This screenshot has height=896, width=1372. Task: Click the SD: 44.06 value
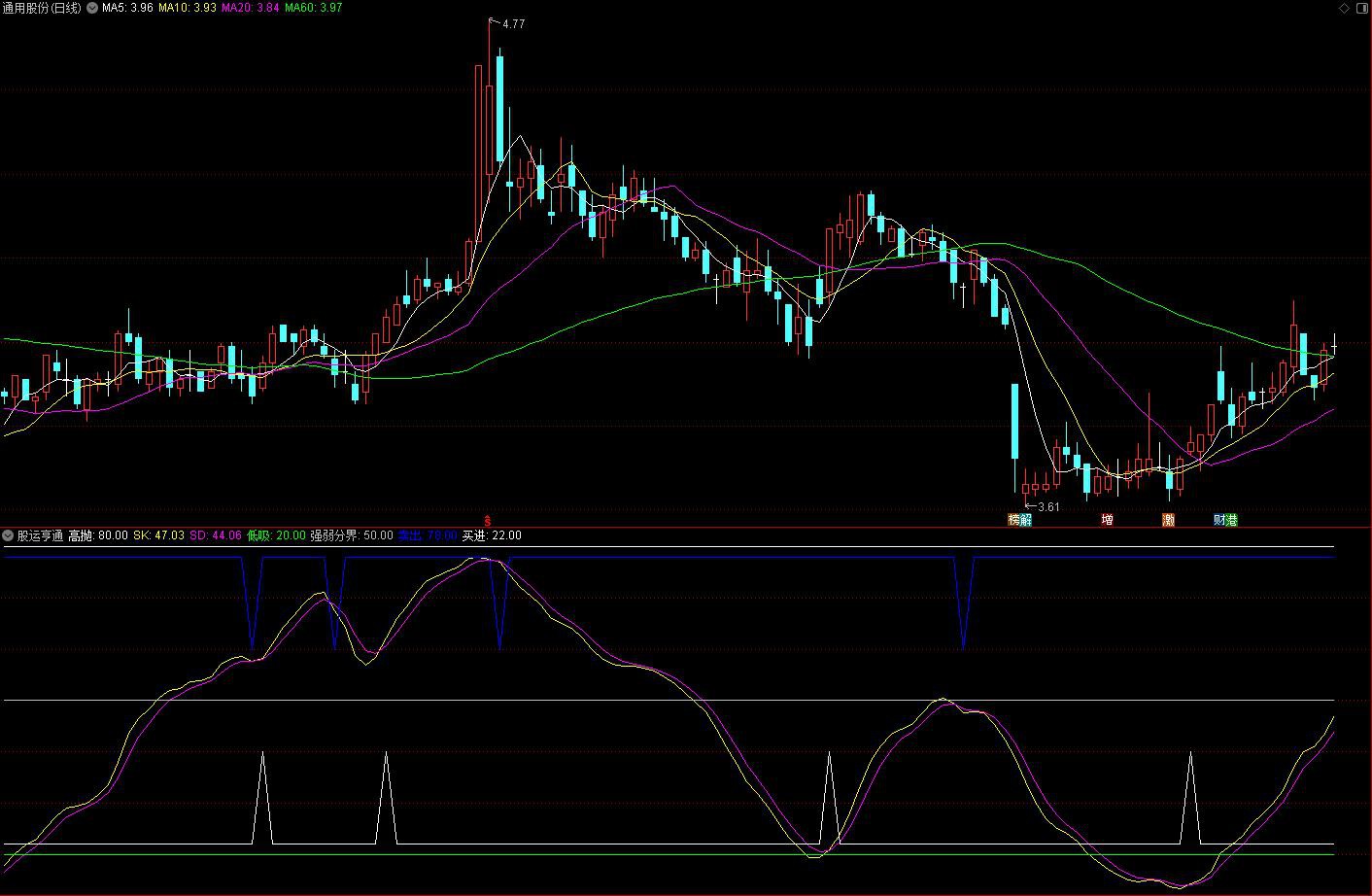(215, 535)
